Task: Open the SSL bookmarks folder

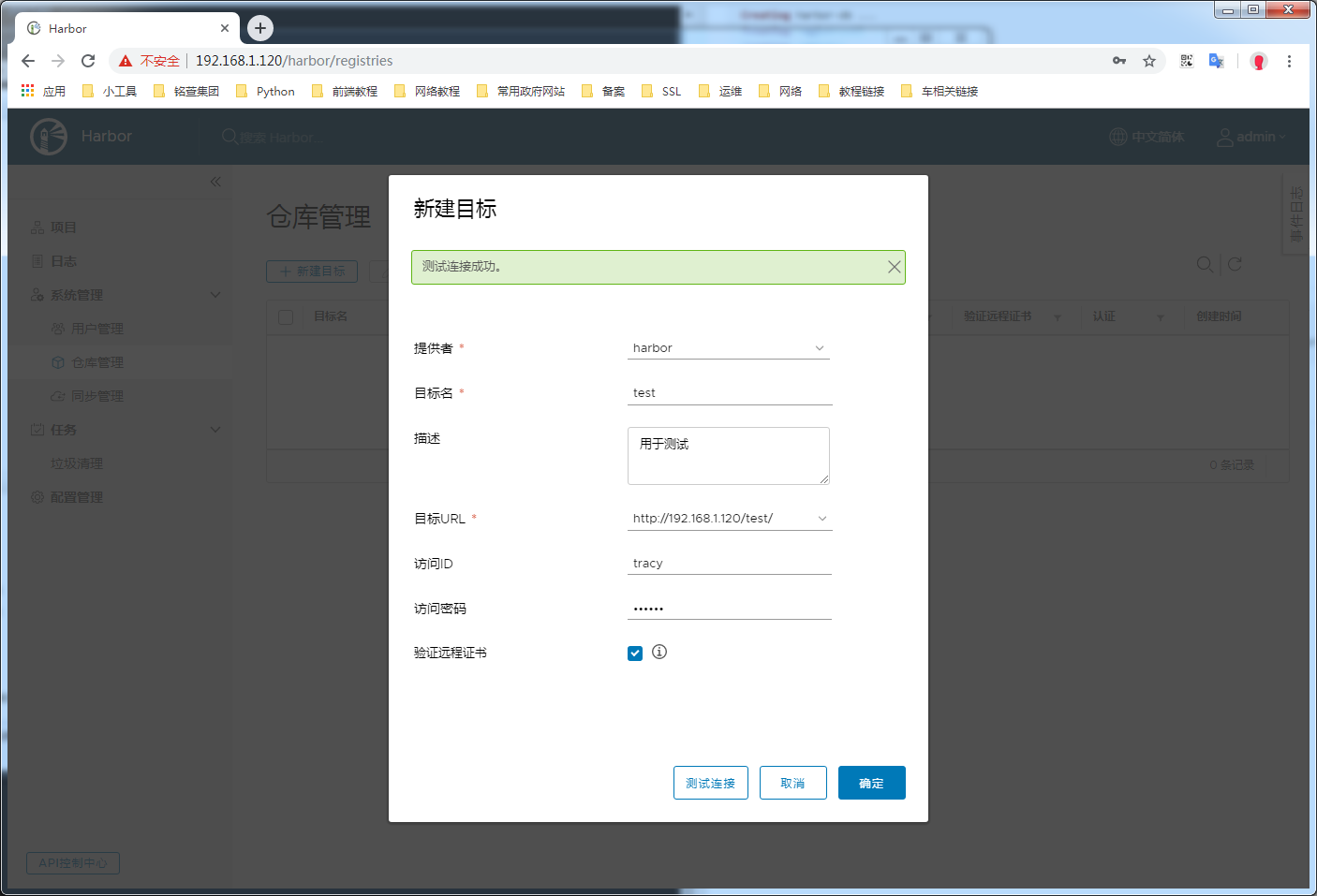Action: click(x=662, y=92)
